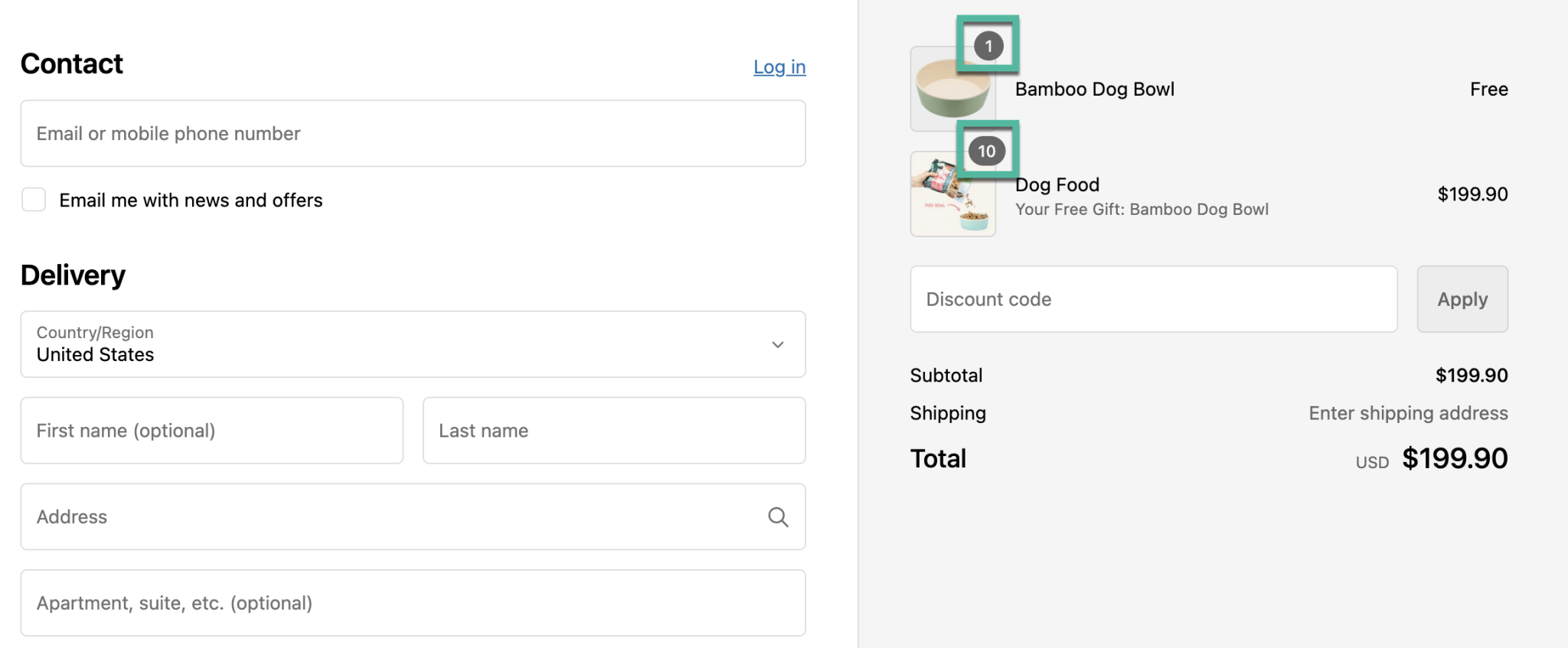Click the Bamboo Dog Bowl item name
The width and height of the screenshot is (1568, 648).
click(1094, 90)
